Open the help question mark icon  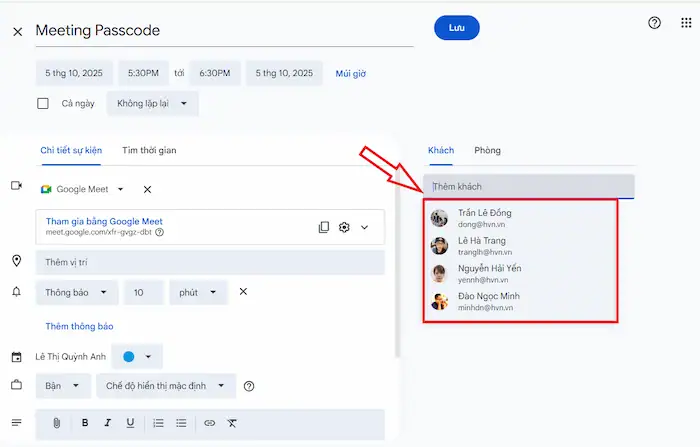(655, 23)
